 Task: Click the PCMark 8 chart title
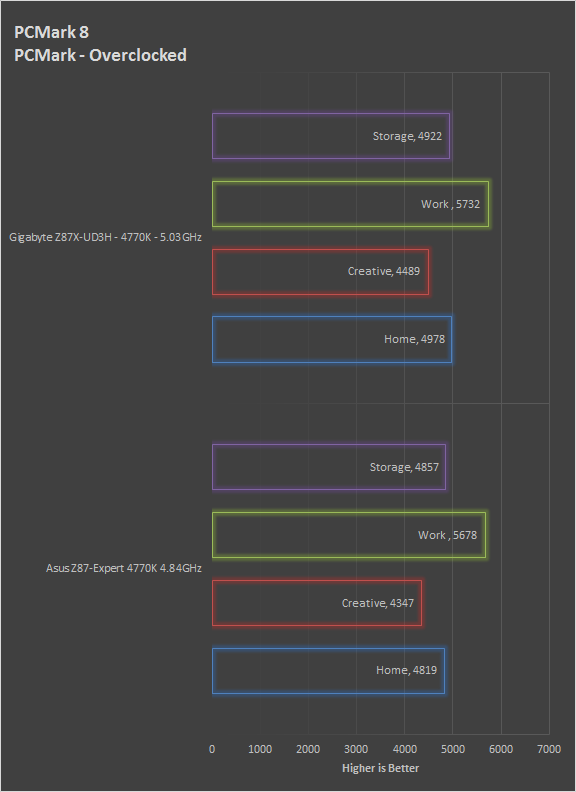pos(52,32)
